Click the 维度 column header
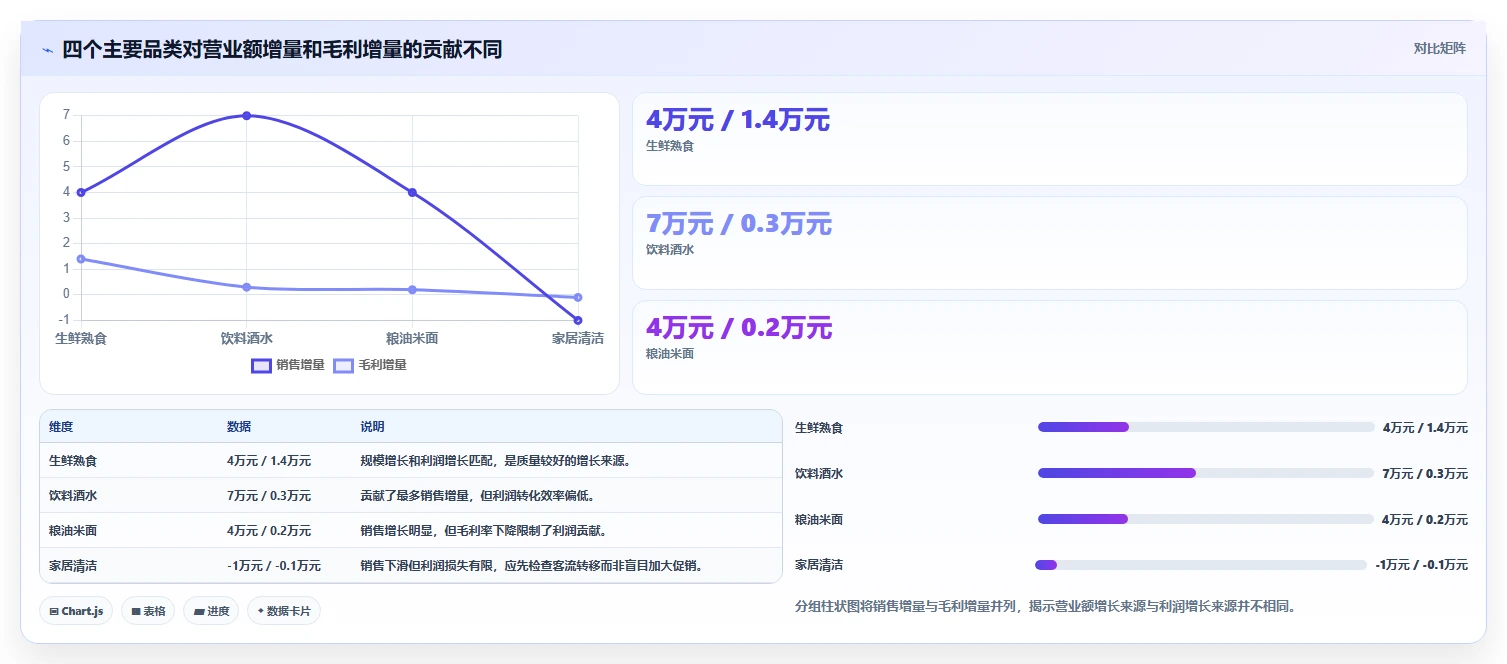Image resolution: width=1507 pixels, height=664 pixels. (61, 427)
